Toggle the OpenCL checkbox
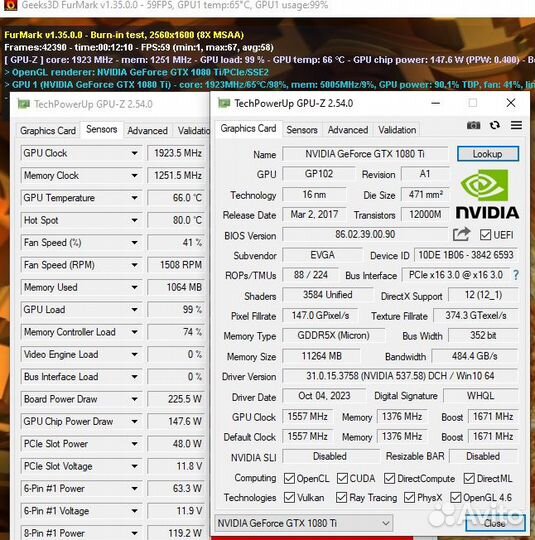This screenshot has height=540, width=535. 289,478
